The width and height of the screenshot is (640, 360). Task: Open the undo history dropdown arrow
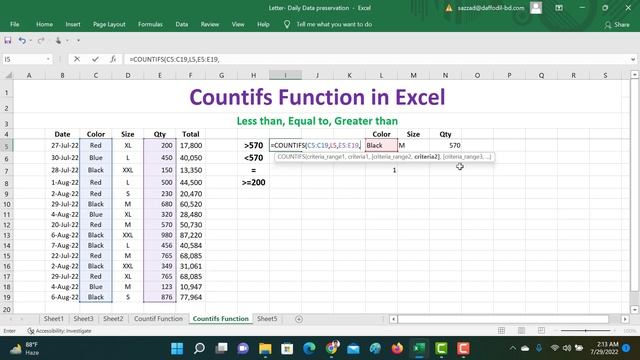pyautogui.click(x=30, y=40)
